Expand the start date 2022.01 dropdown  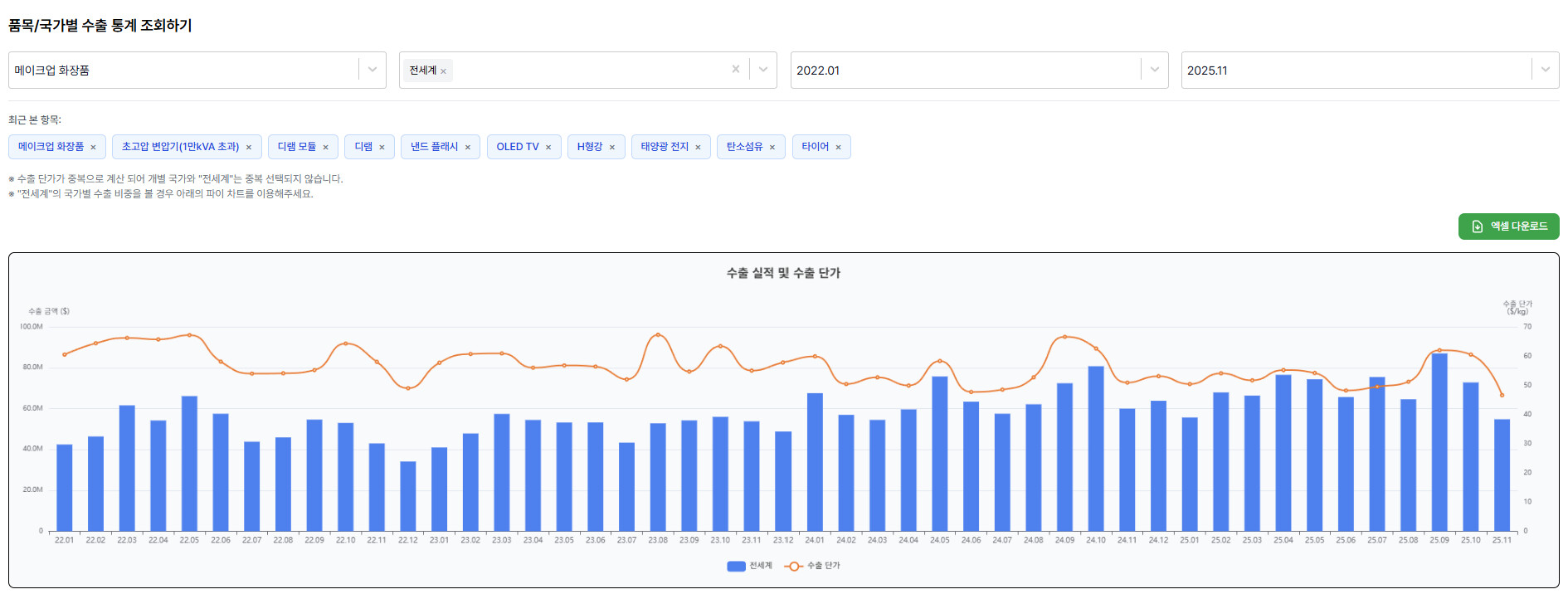1154,70
